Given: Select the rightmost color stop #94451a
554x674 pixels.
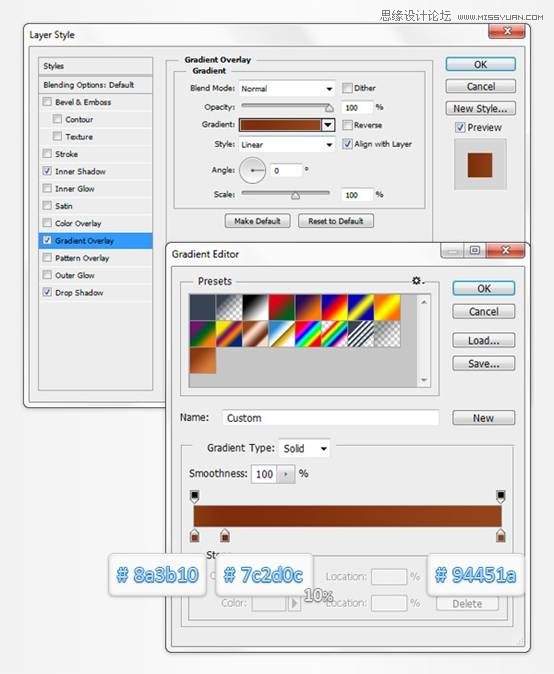Looking at the screenshot, I should click(x=501, y=536).
